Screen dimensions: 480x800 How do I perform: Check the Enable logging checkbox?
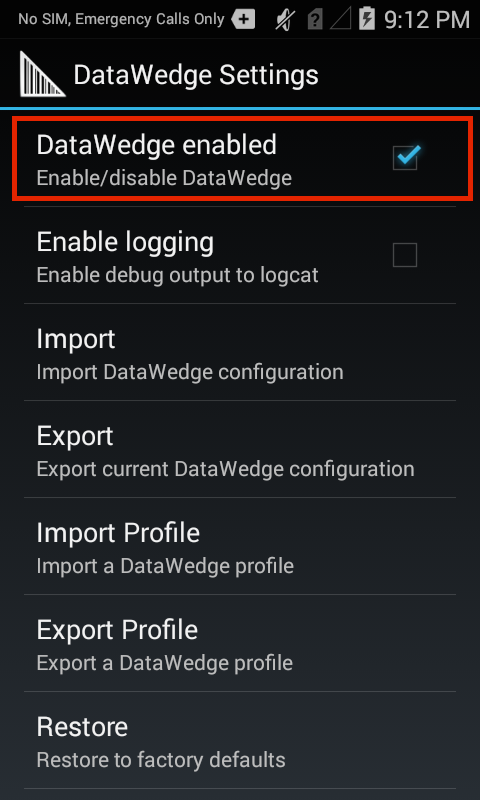point(405,255)
